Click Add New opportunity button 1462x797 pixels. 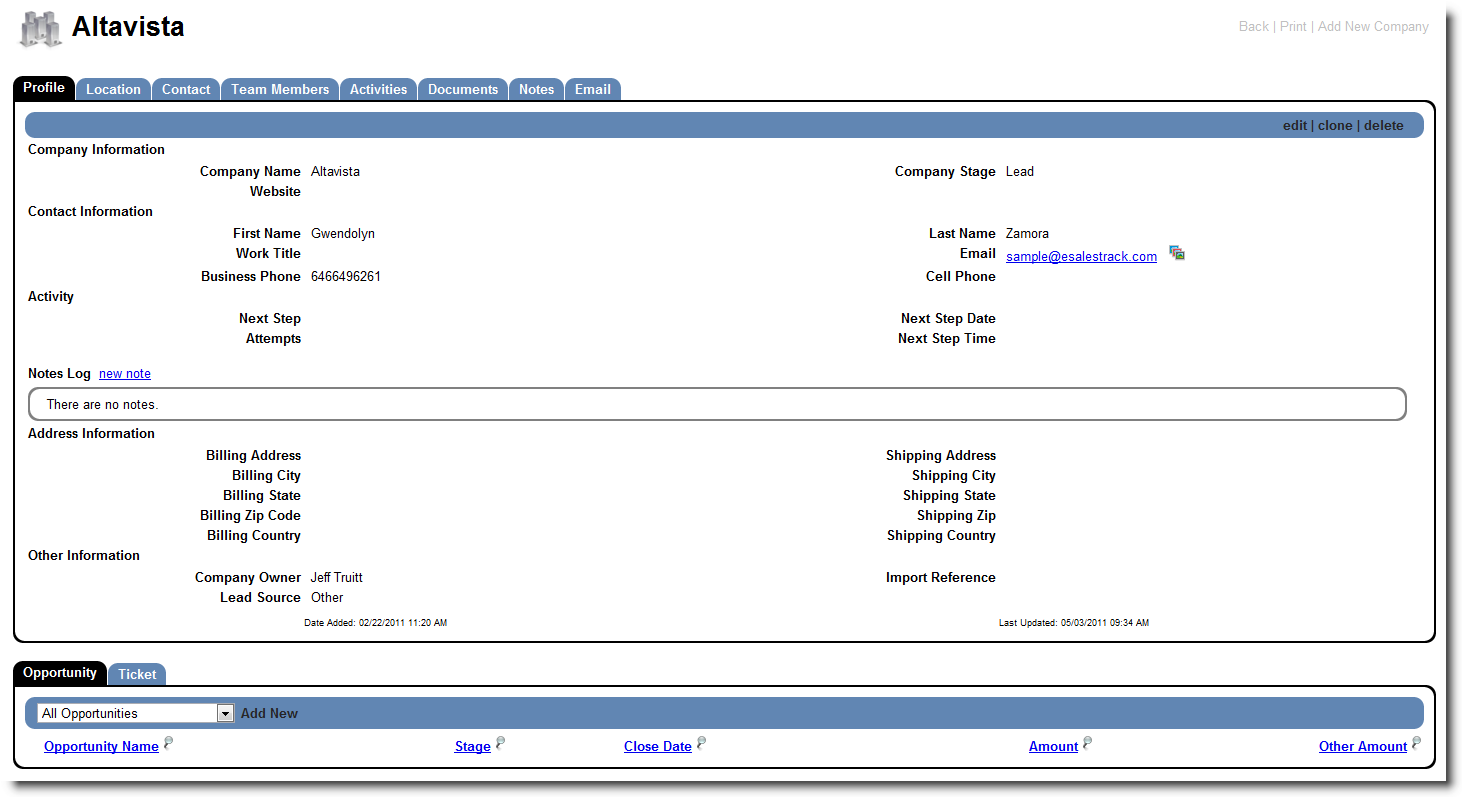point(269,713)
